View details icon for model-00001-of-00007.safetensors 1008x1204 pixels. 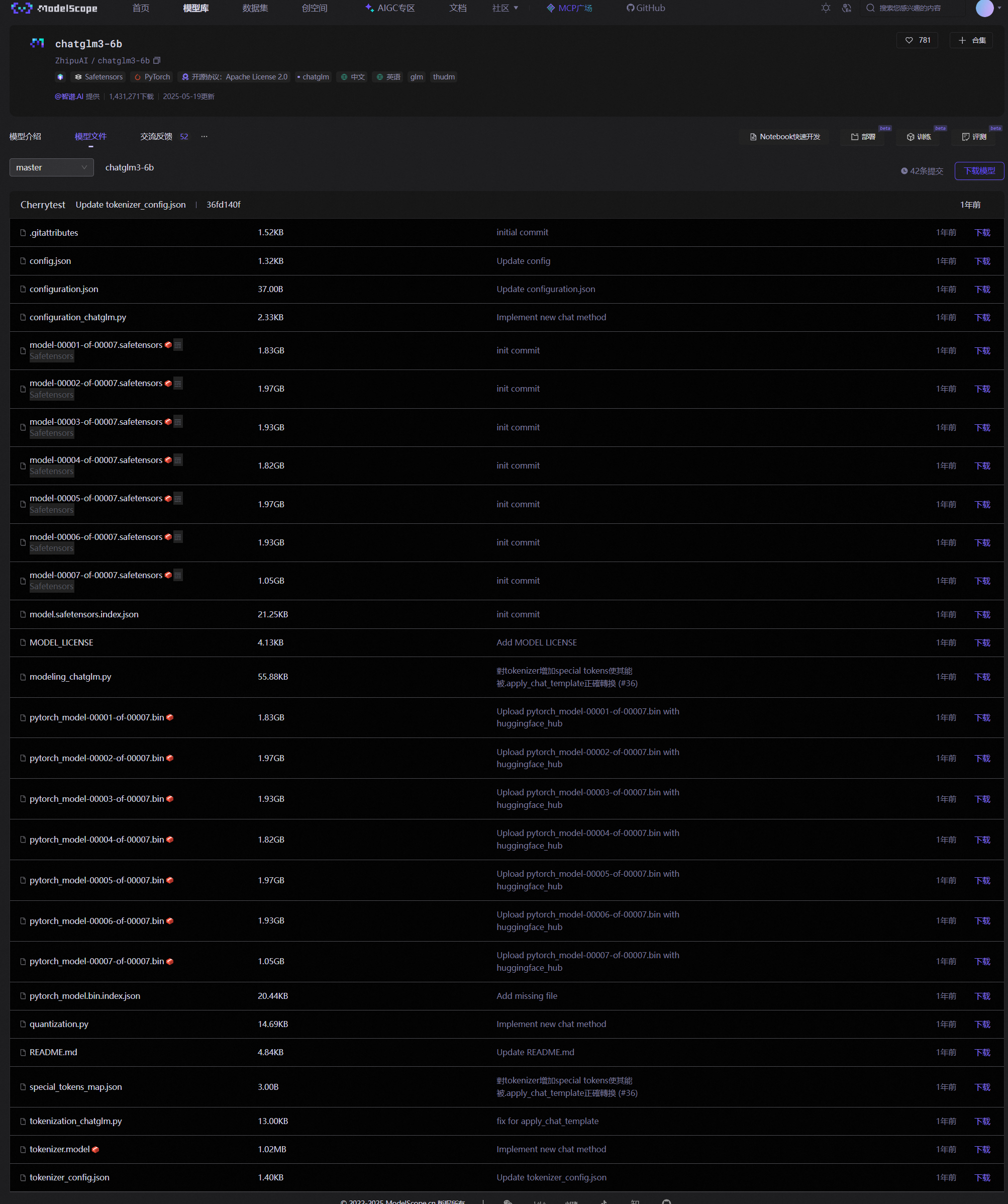tap(178, 345)
